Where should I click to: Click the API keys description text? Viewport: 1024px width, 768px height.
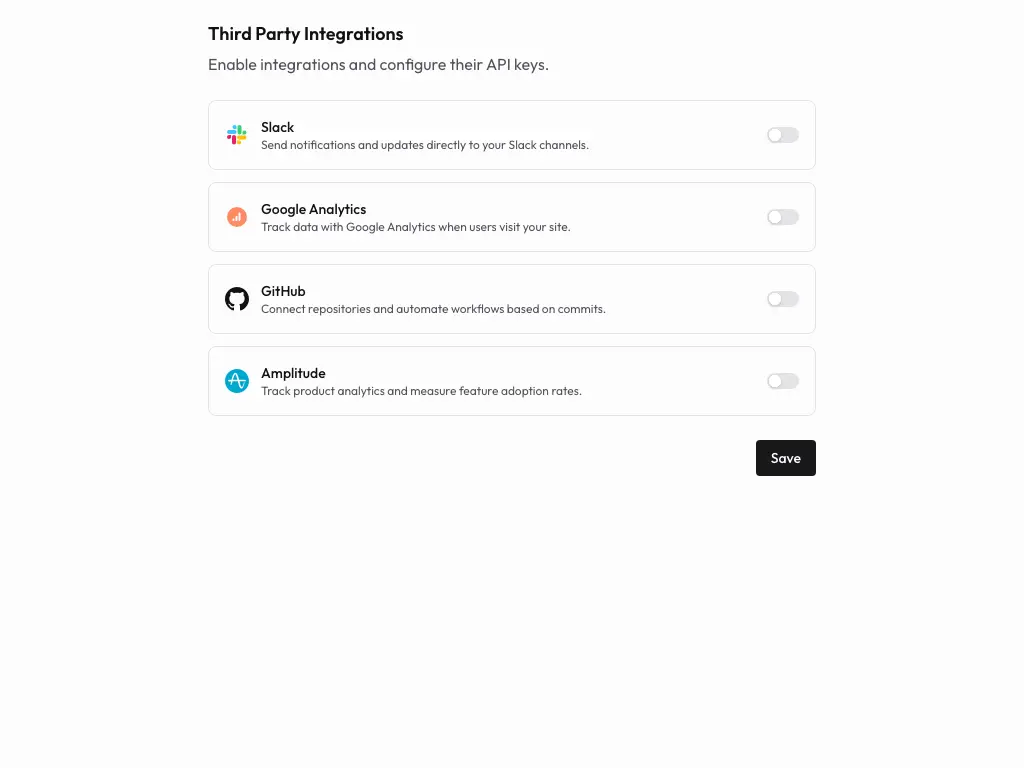click(378, 64)
